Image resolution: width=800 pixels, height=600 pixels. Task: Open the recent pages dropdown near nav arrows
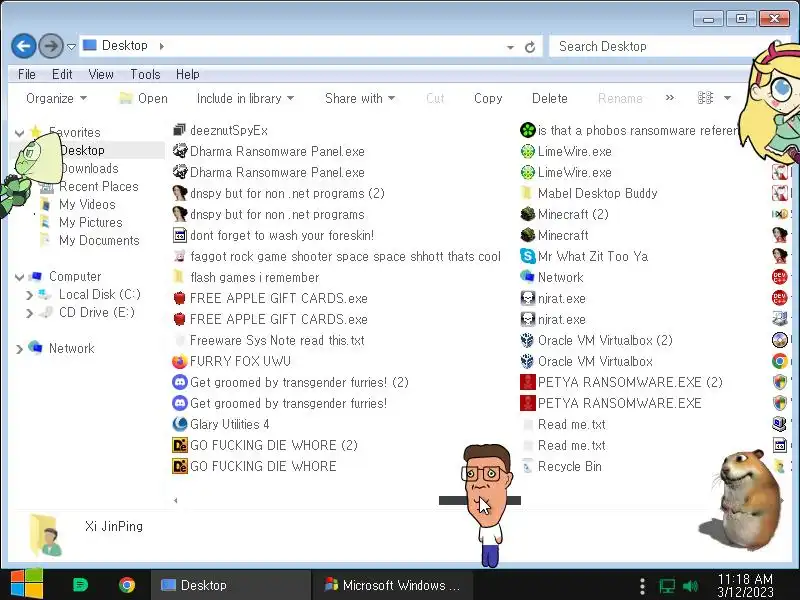tap(71, 47)
